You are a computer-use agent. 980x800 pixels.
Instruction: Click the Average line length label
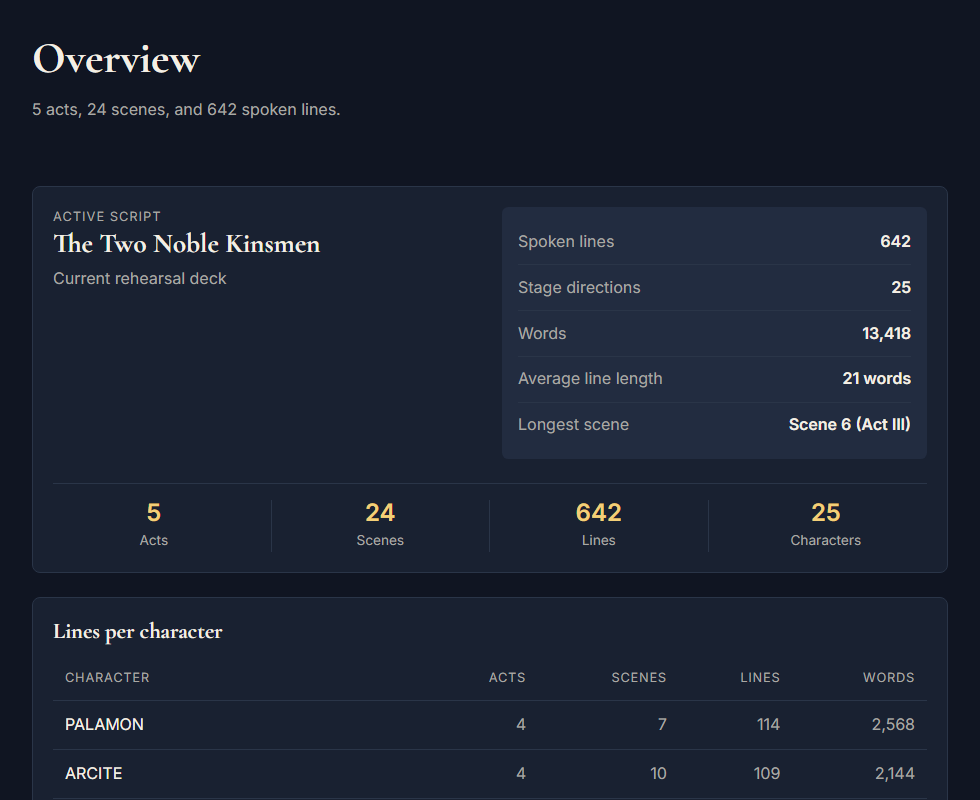(x=590, y=379)
